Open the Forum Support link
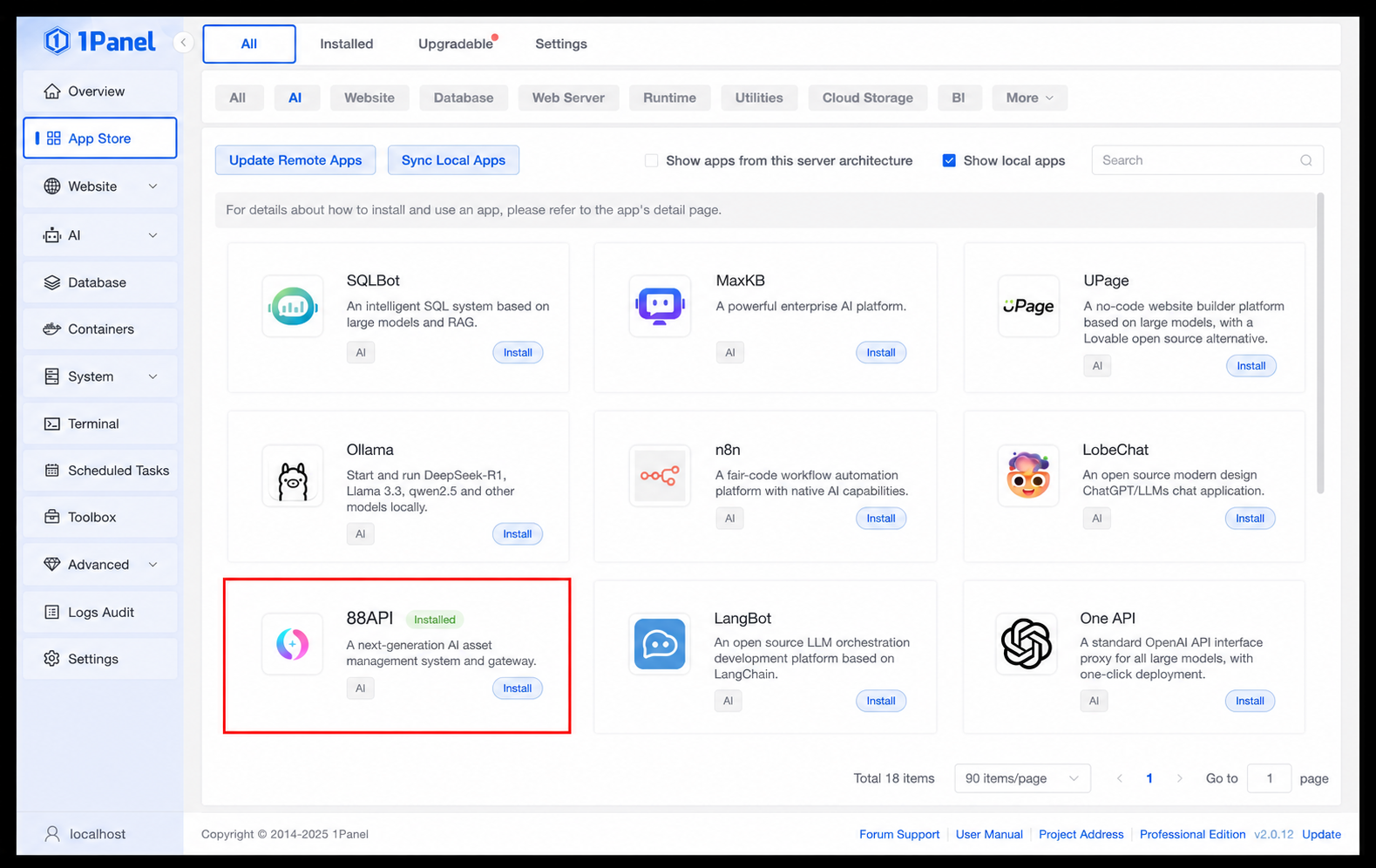The image size is (1376, 868). (x=899, y=834)
